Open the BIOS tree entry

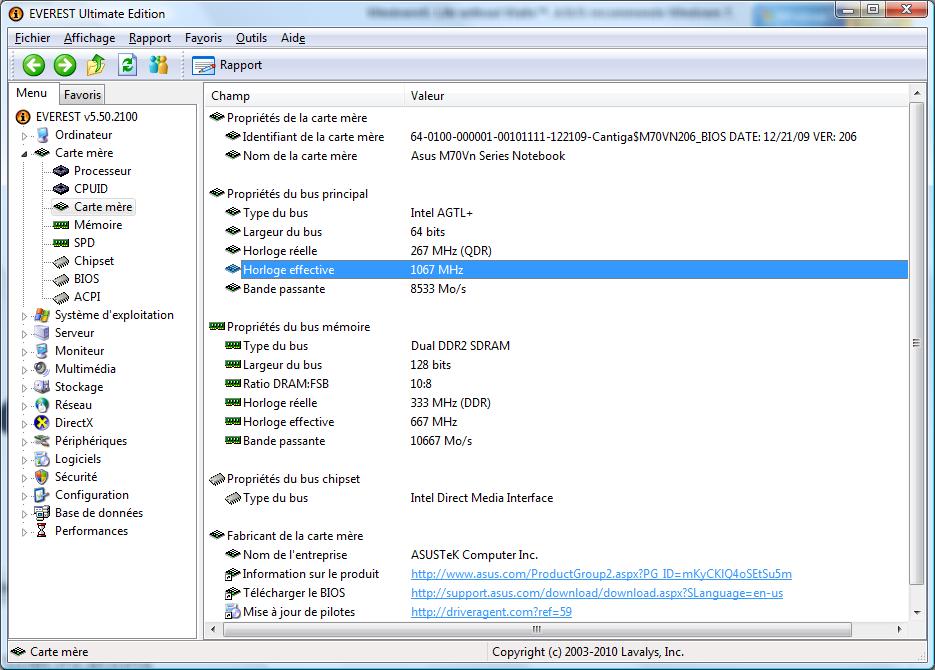(x=86, y=279)
